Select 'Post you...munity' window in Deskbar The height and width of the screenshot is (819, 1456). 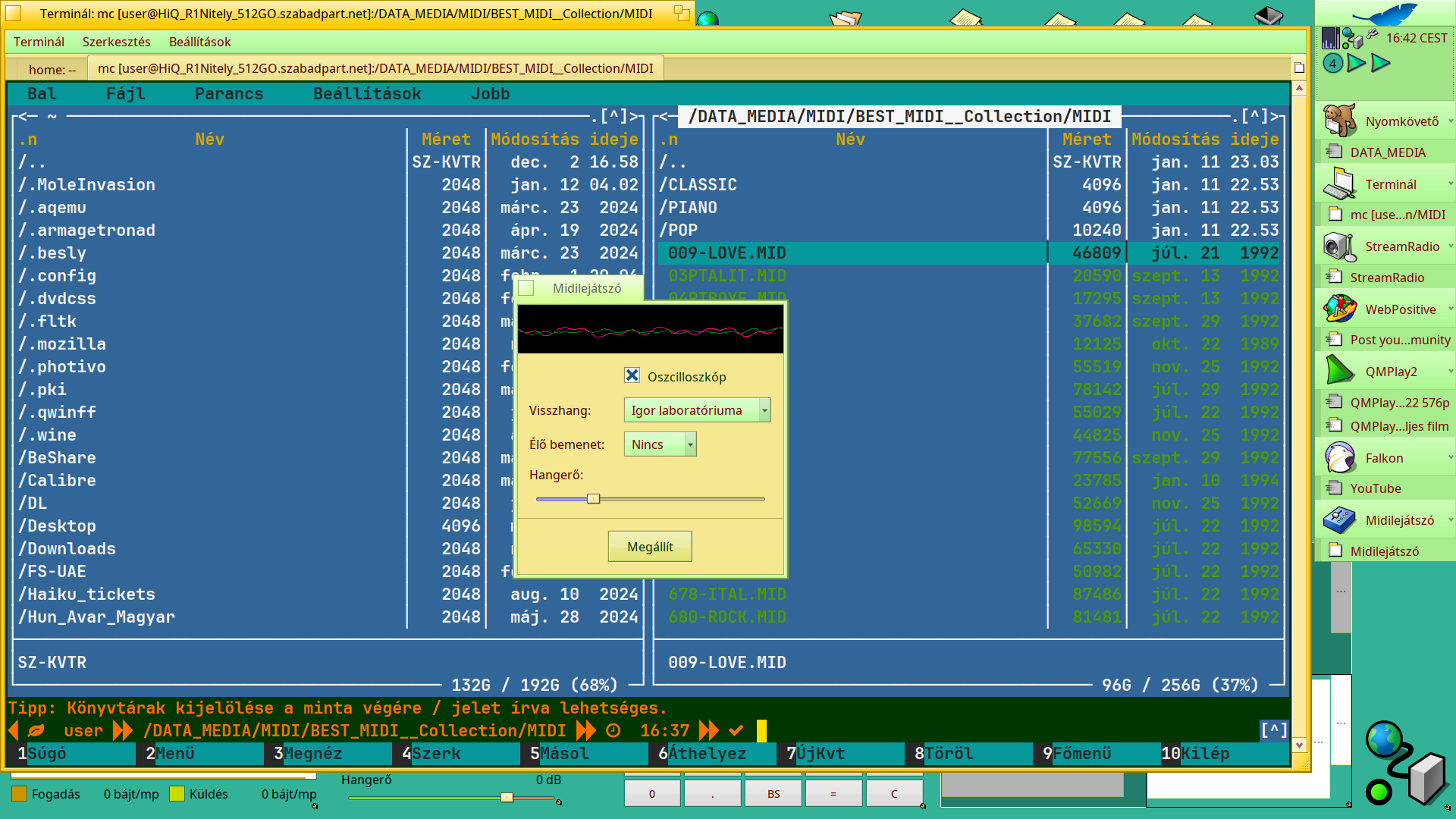1387,340
